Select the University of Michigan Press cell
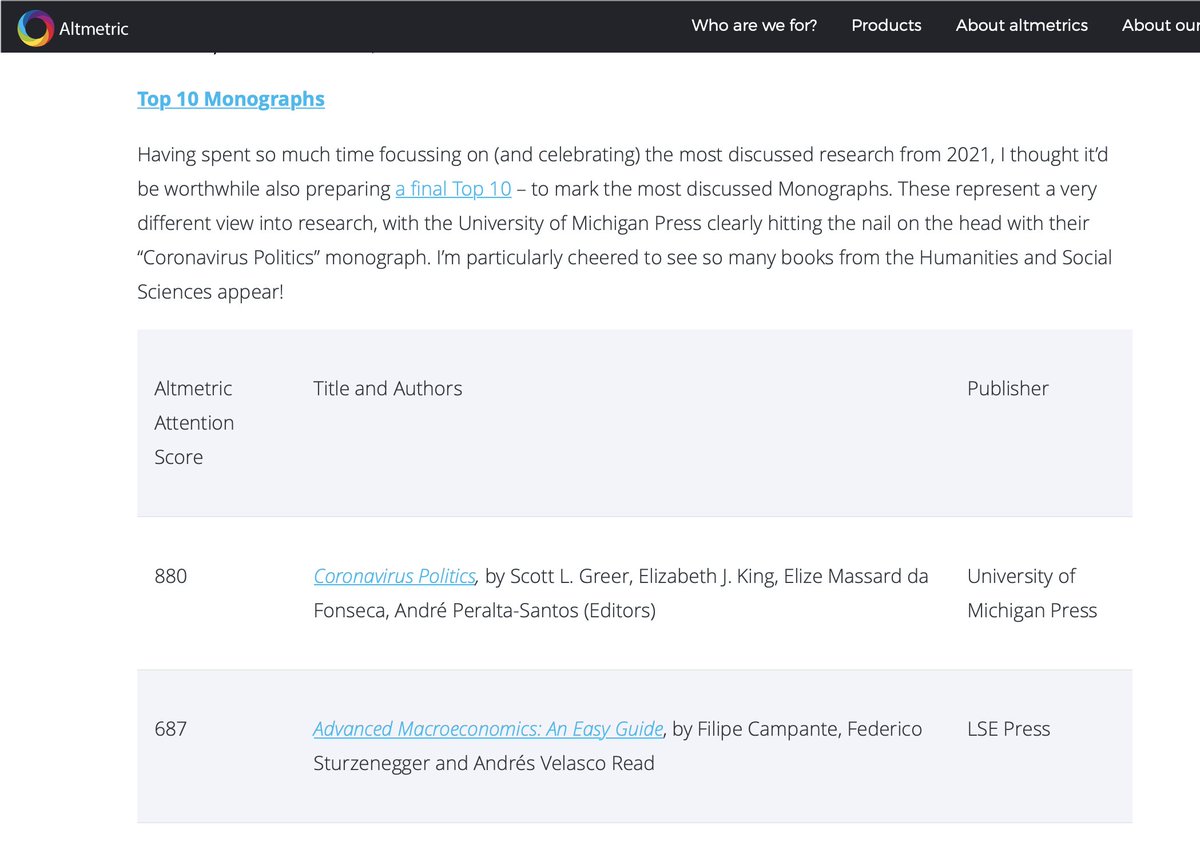1200x849 pixels. point(1032,593)
